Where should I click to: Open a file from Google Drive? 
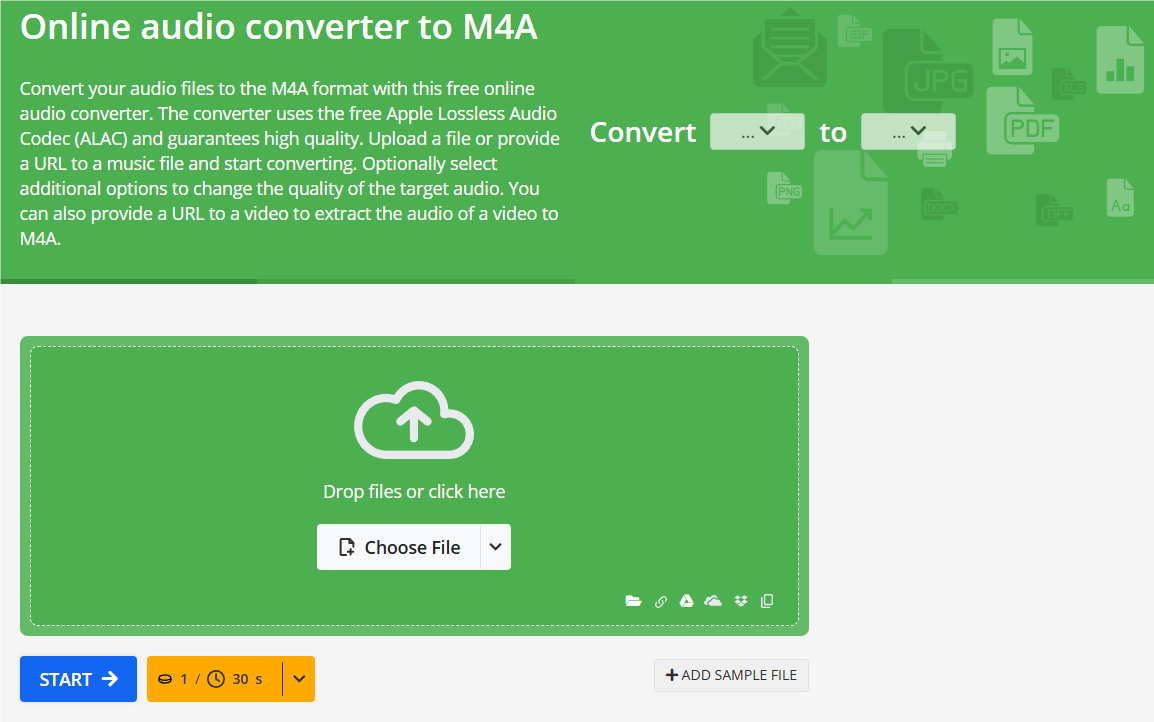point(686,600)
